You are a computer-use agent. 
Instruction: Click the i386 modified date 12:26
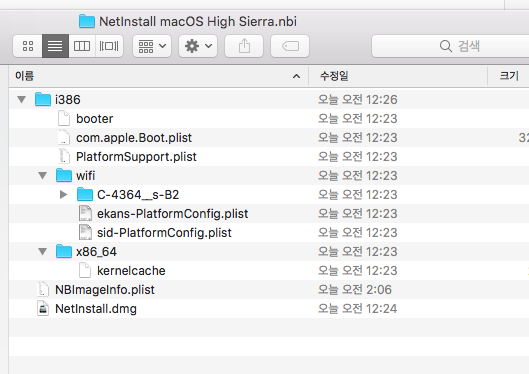[x=358, y=100]
